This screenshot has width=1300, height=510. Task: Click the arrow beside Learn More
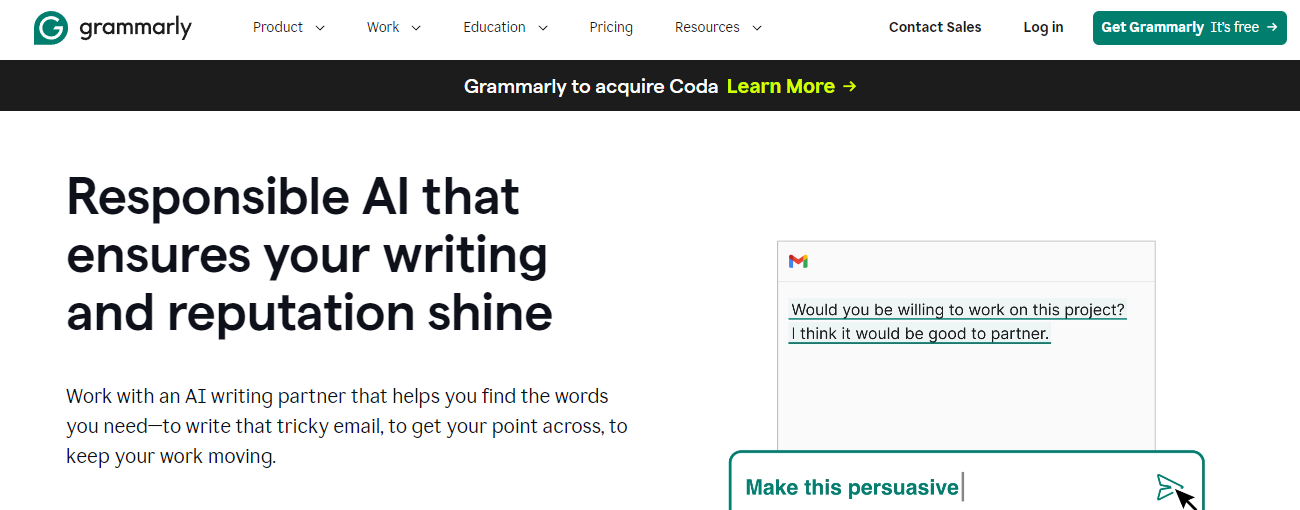pyautogui.click(x=850, y=86)
